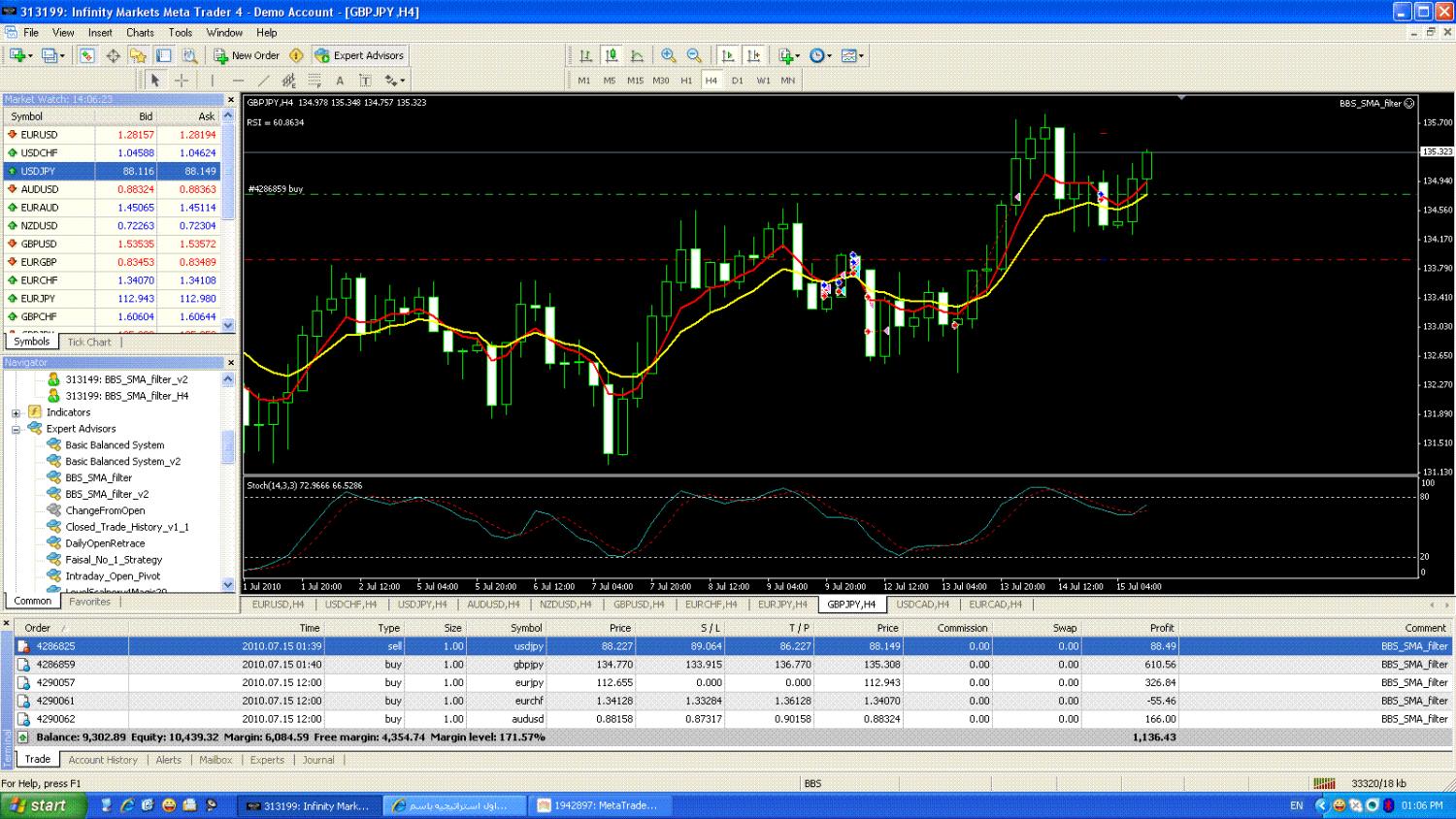Switch chart to candlesticks display

coord(612,56)
